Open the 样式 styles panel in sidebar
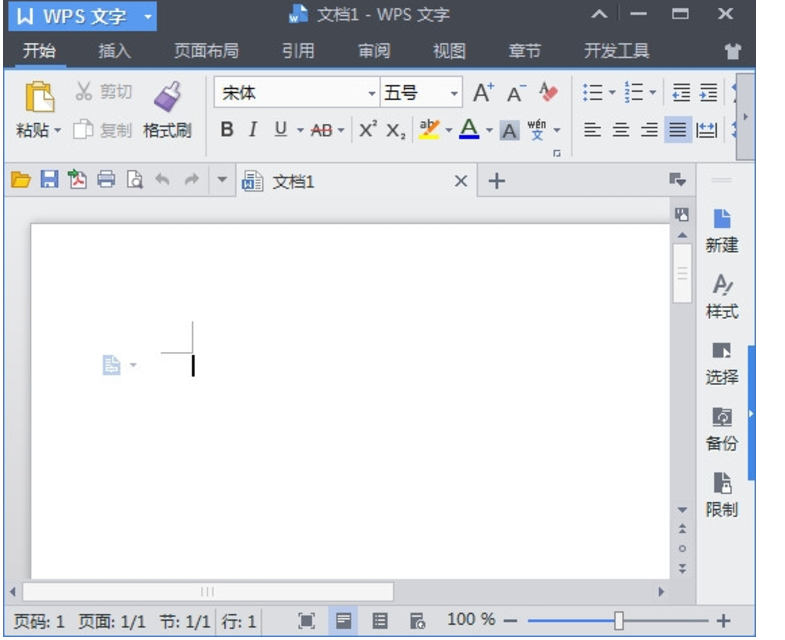The height and width of the screenshot is (640, 785). tap(722, 296)
